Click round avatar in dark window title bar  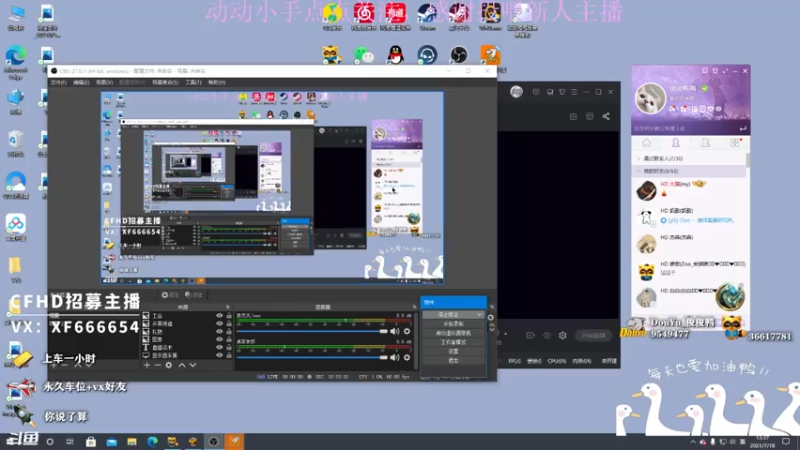click(x=516, y=92)
